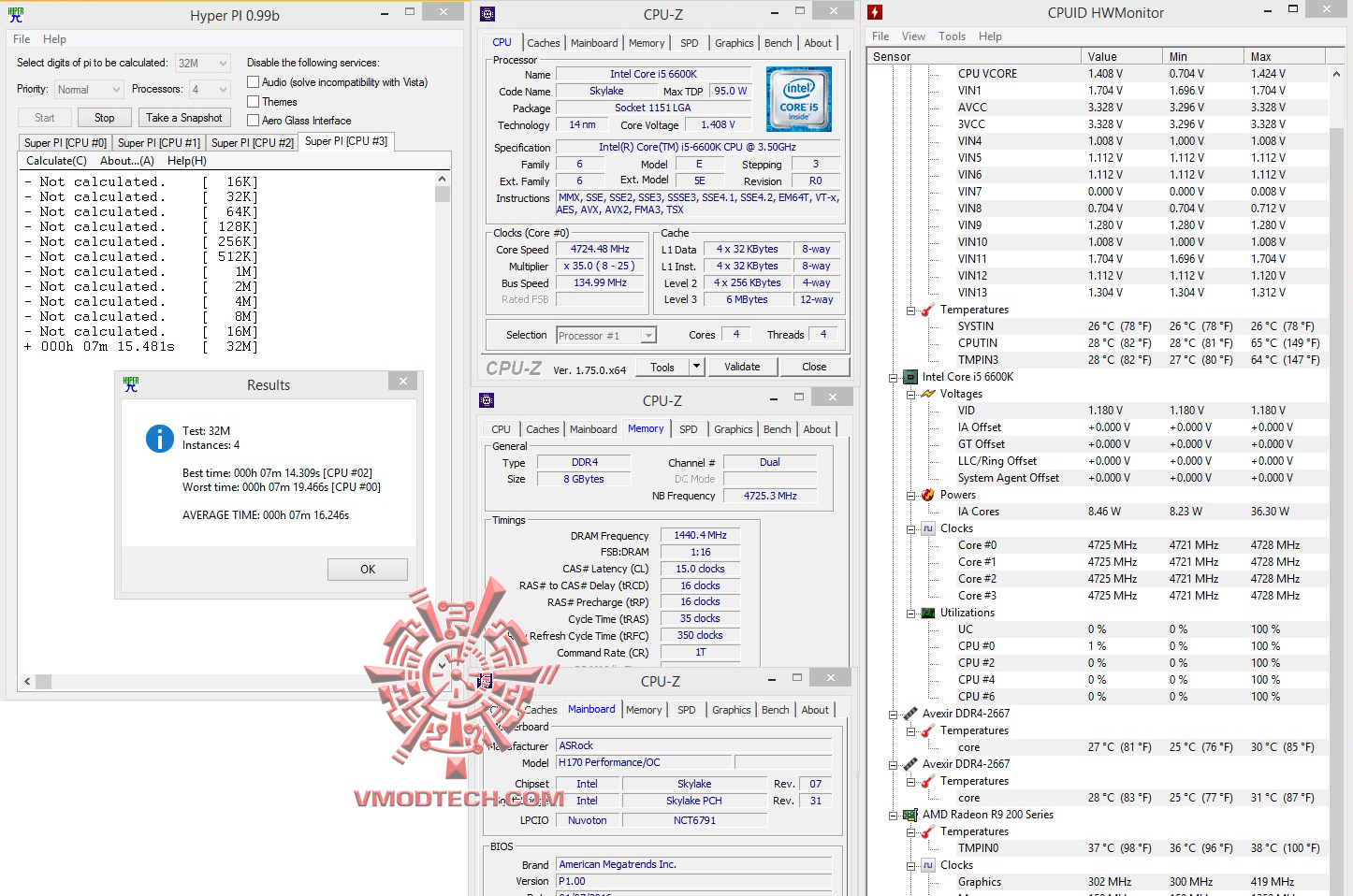The width and height of the screenshot is (1353, 896).
Task: Click the Voltages icon in HWMonitor tree
Action: (928, 394)
